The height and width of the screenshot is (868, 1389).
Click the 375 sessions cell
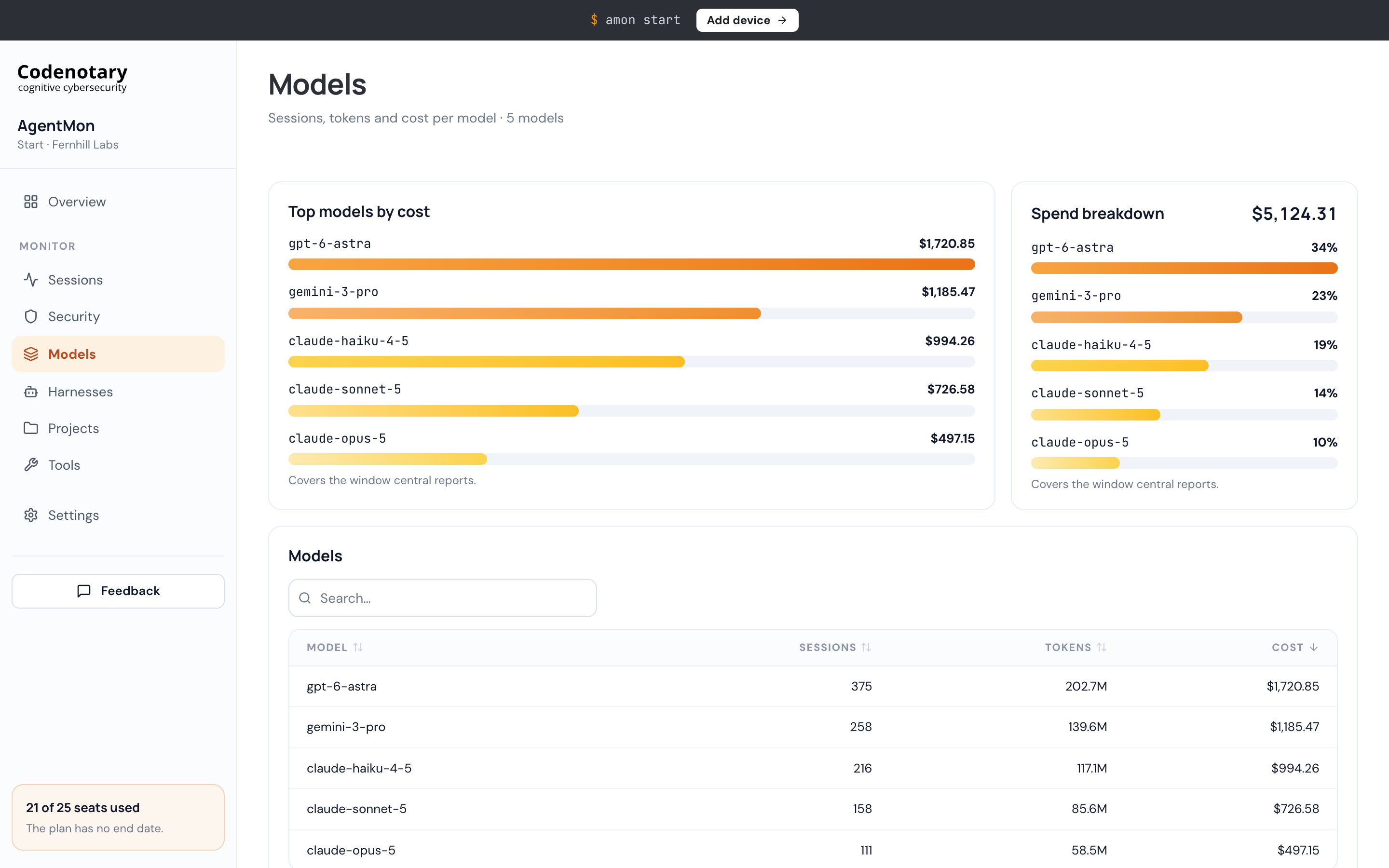pyautogui.click(x=861, y=686)
